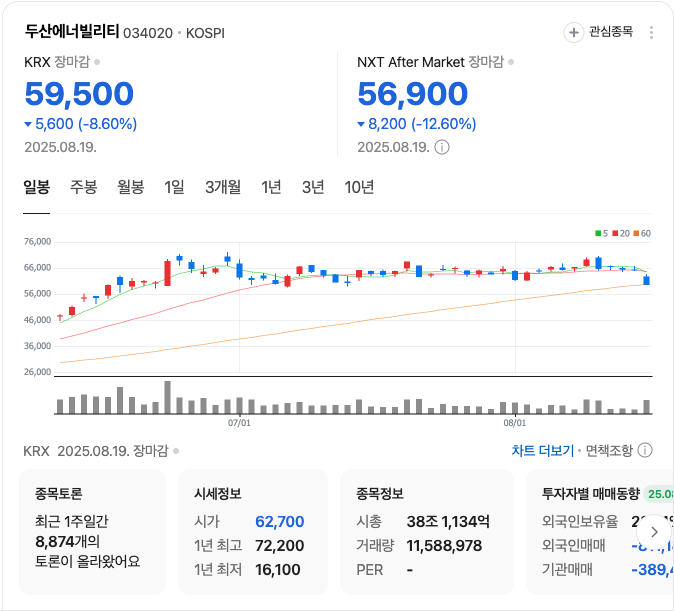Open the three-dot more options menu
The width and height of the screenshot is (674, 611).
[x=651, y=32]
